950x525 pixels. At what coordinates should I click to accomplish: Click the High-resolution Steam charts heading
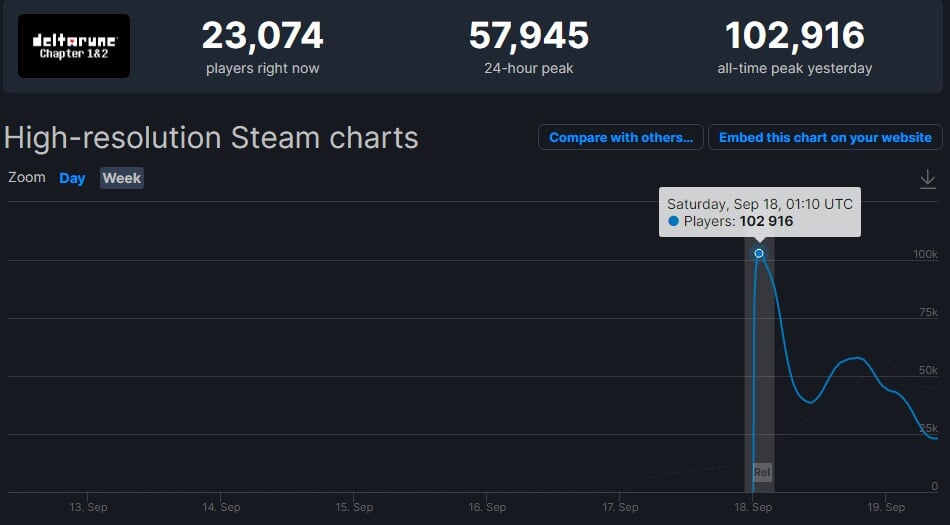pos(211,138)
